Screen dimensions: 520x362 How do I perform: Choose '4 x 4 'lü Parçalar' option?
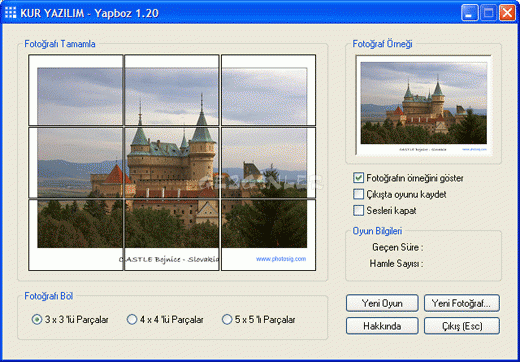pos(132,320)
